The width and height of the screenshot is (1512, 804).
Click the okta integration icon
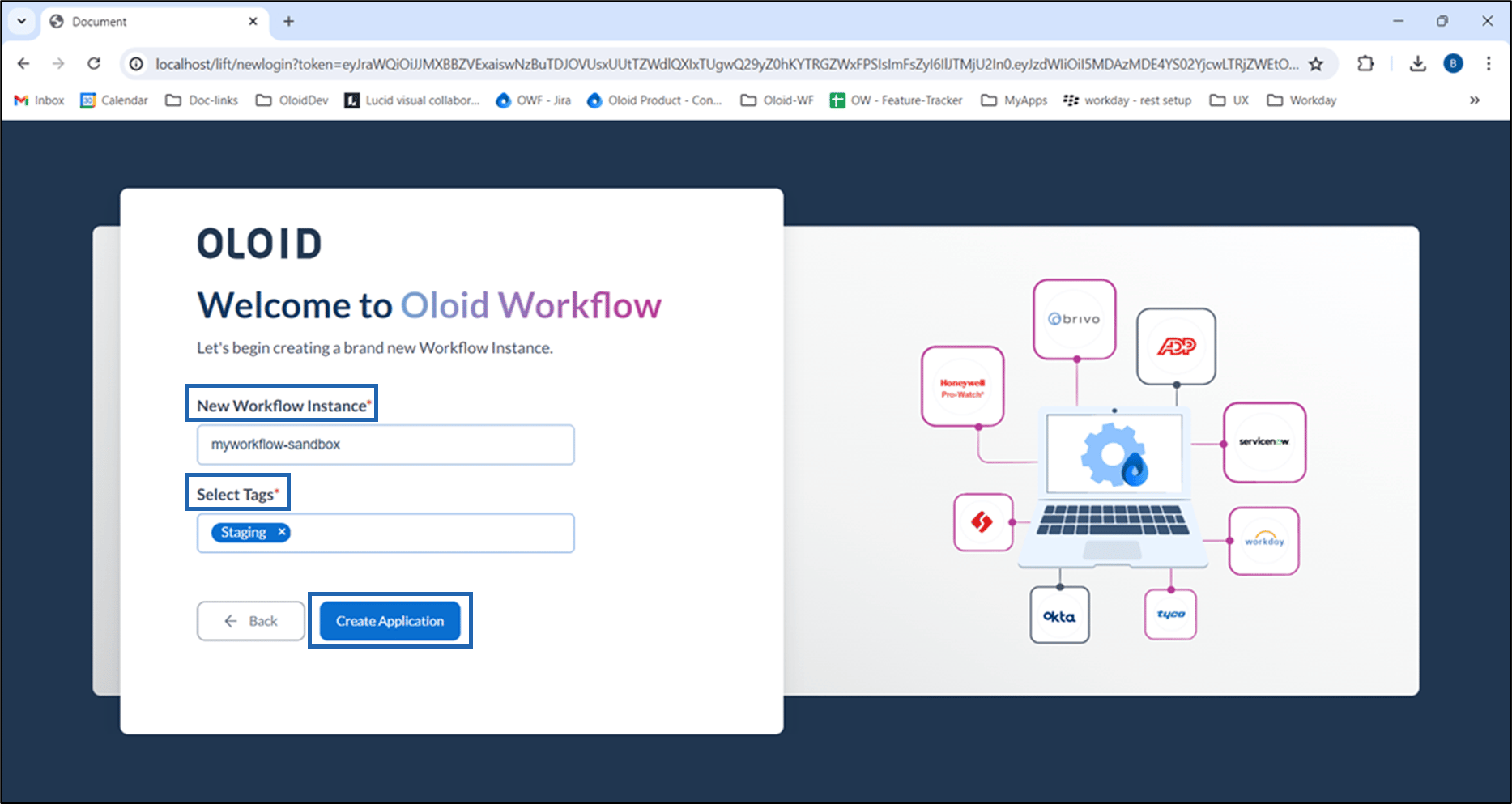click(x=1059, y=615)
